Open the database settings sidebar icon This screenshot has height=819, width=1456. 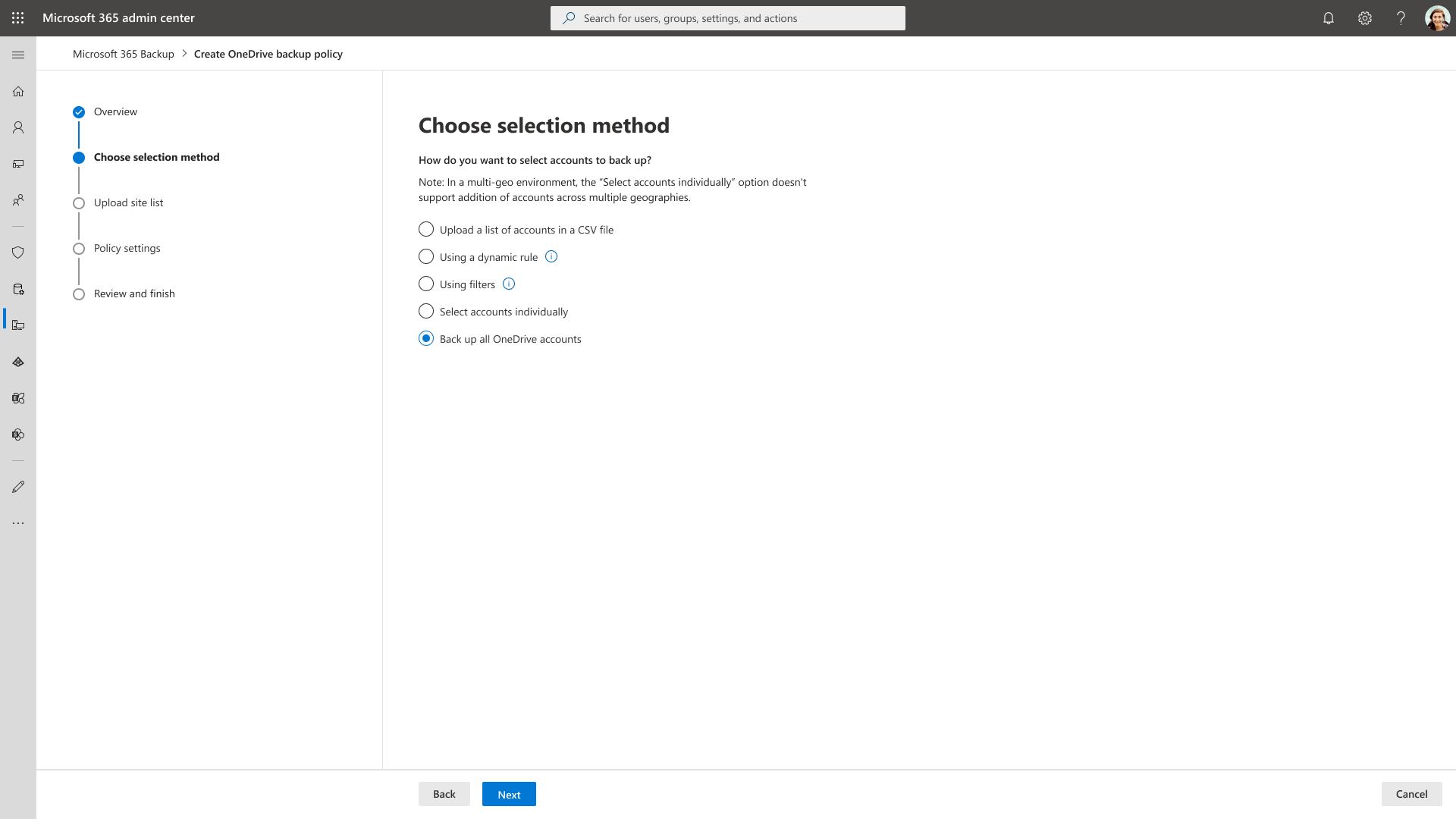coord(18,289)
